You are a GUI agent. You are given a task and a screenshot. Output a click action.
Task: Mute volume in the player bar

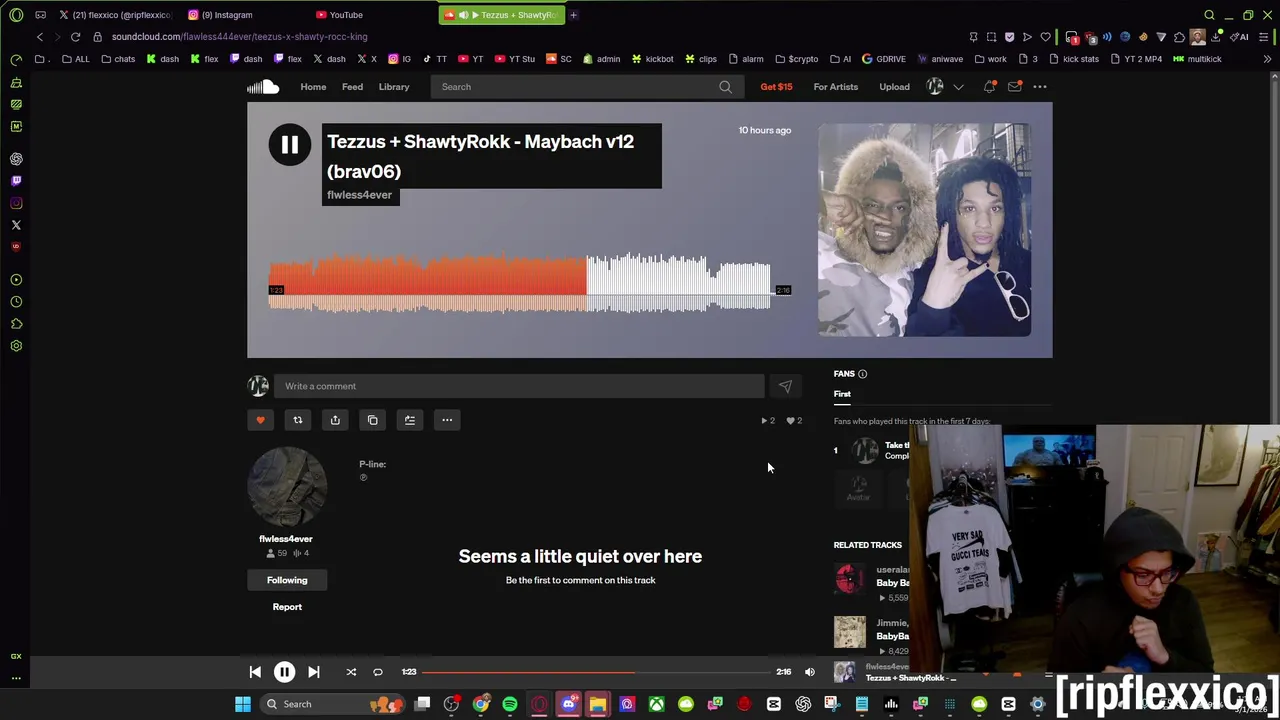(810, 672)
